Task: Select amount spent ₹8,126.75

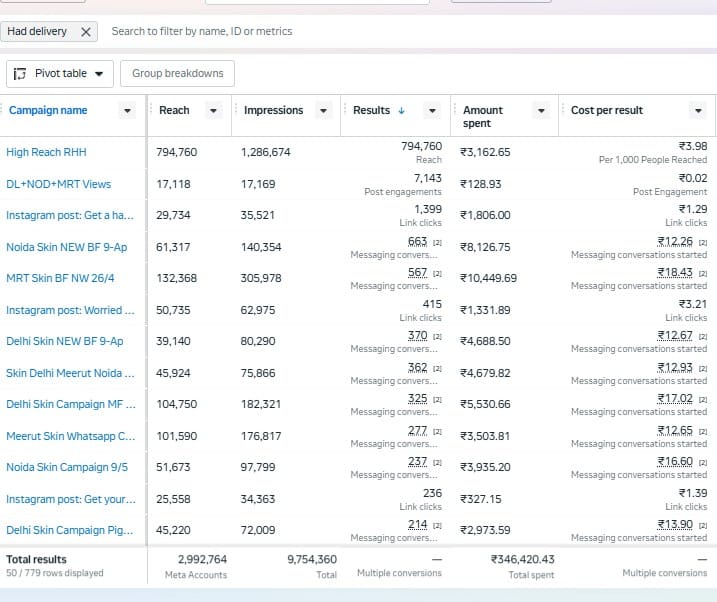Action: click(x=485, y=247)
